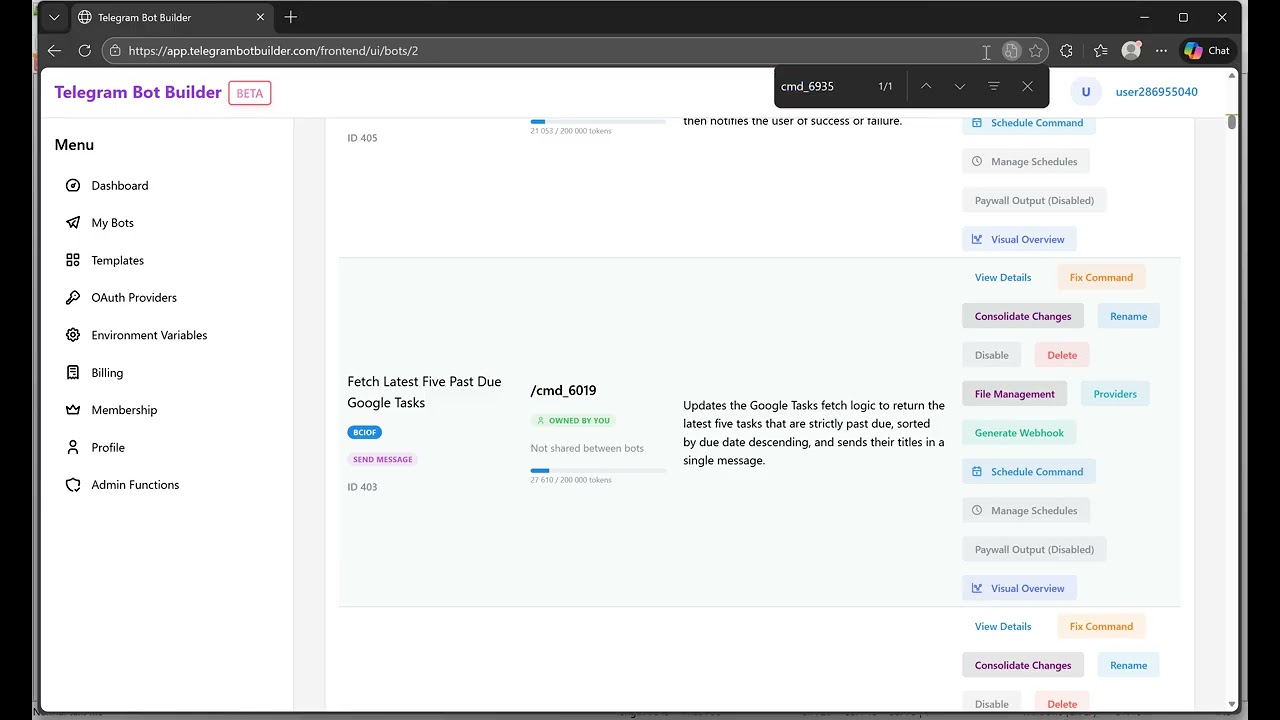The height and width of the screenshot is (720, 1280).
Task: Click the find-in-page search field
Action: [823, 87]
